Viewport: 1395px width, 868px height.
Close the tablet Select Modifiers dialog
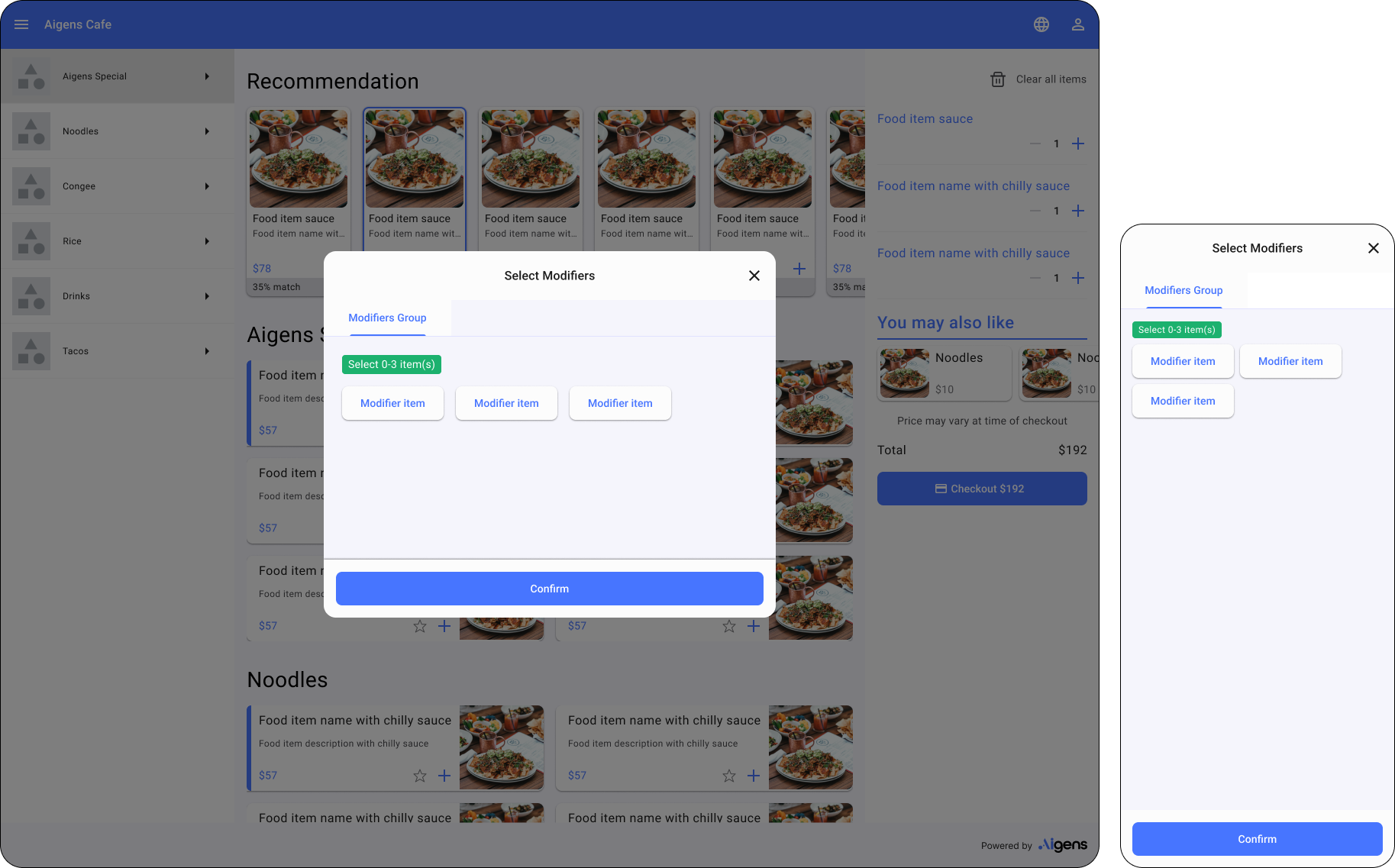(754, 276)
